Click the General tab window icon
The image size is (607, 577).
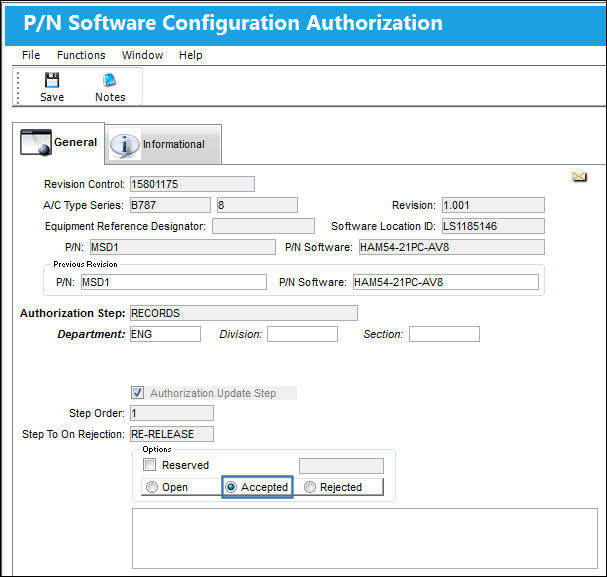point(36,142)
